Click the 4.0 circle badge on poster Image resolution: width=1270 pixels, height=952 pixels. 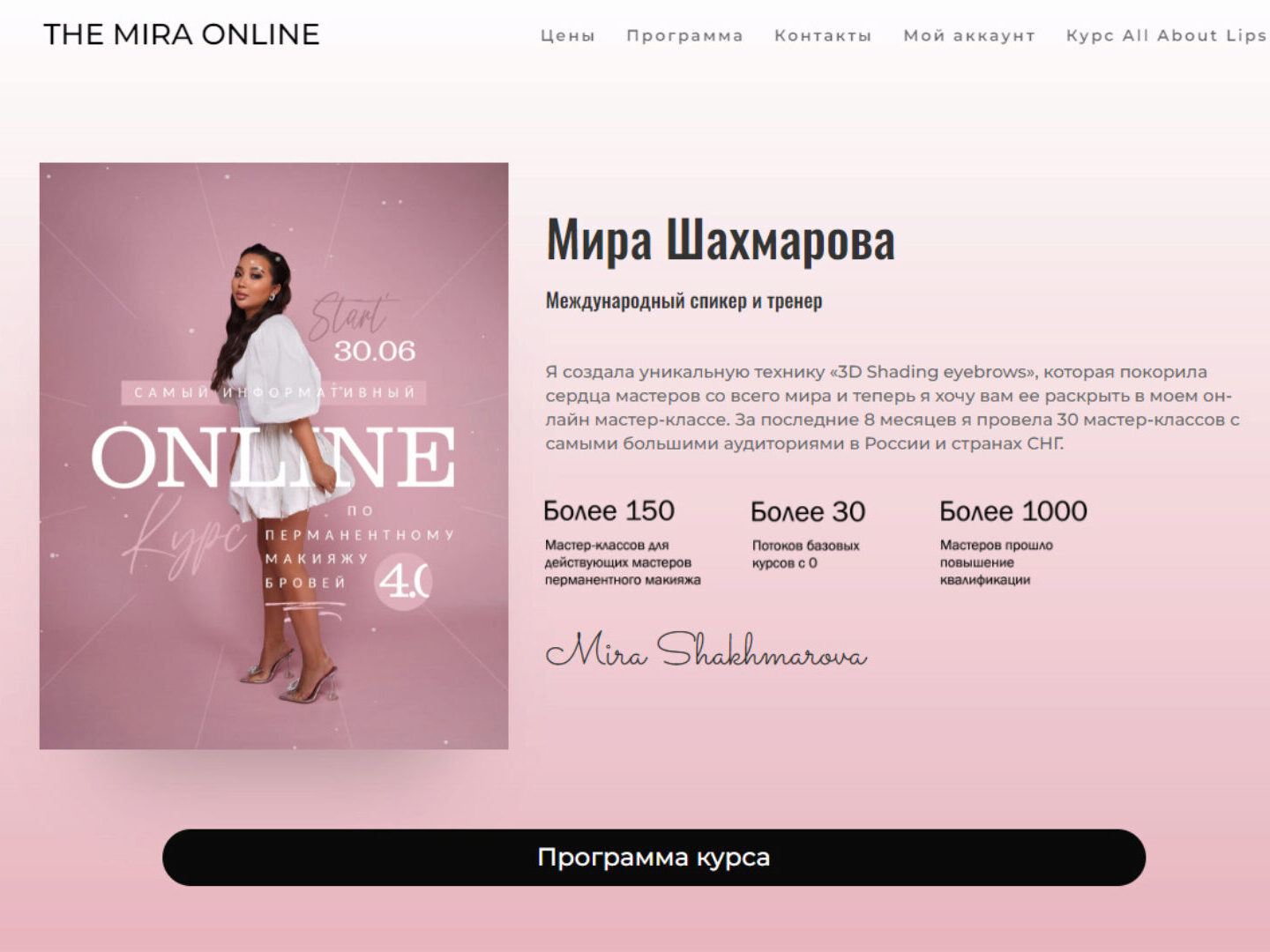(404, 582)
